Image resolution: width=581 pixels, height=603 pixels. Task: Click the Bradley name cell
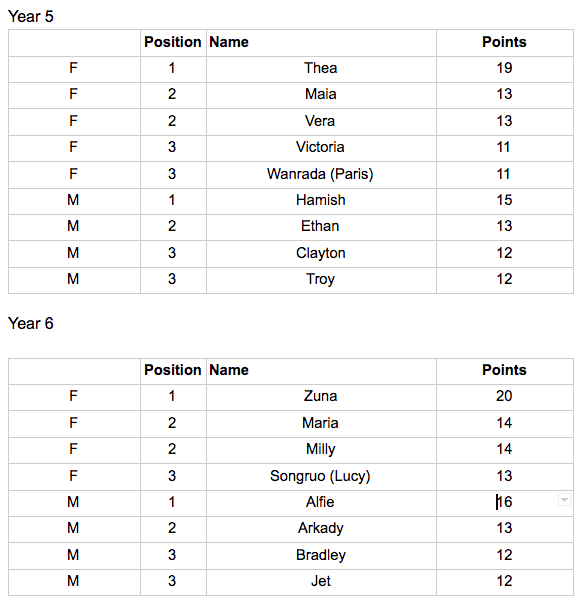[x=321, y=556]
